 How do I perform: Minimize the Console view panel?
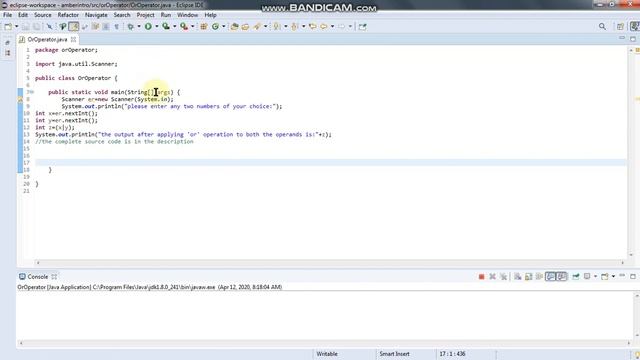[x=622, y=276]
